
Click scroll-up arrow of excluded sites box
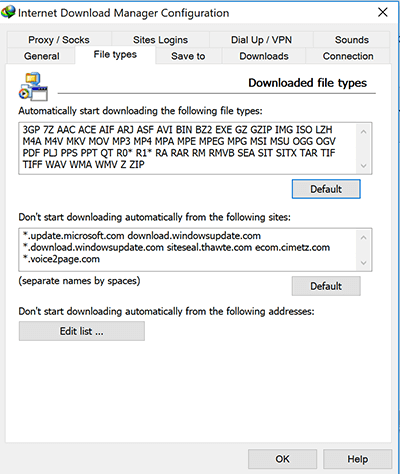coord(363,238)
